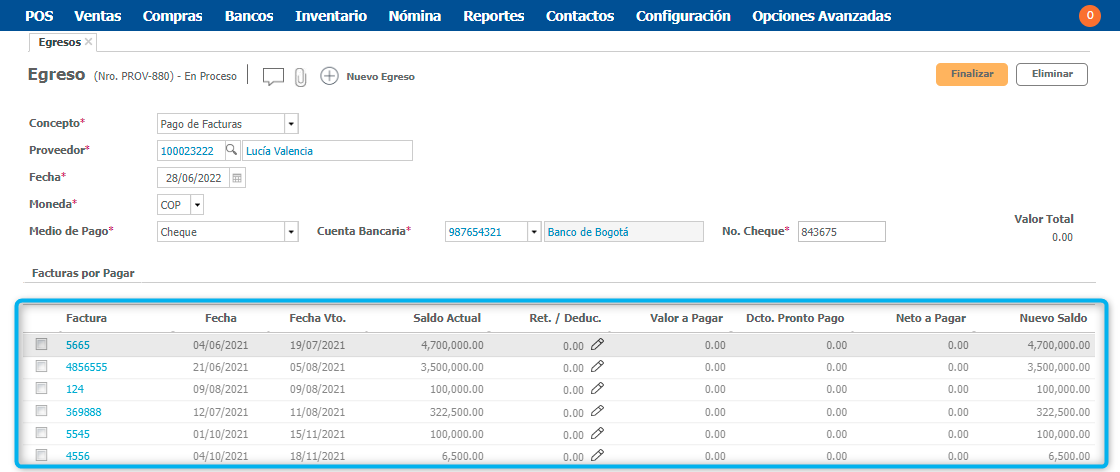Image resolution: width=1120 pixels, height=472 pixels.
Task: Select the checkbox for invoice 4856555
Action: (x=41, y=366)
